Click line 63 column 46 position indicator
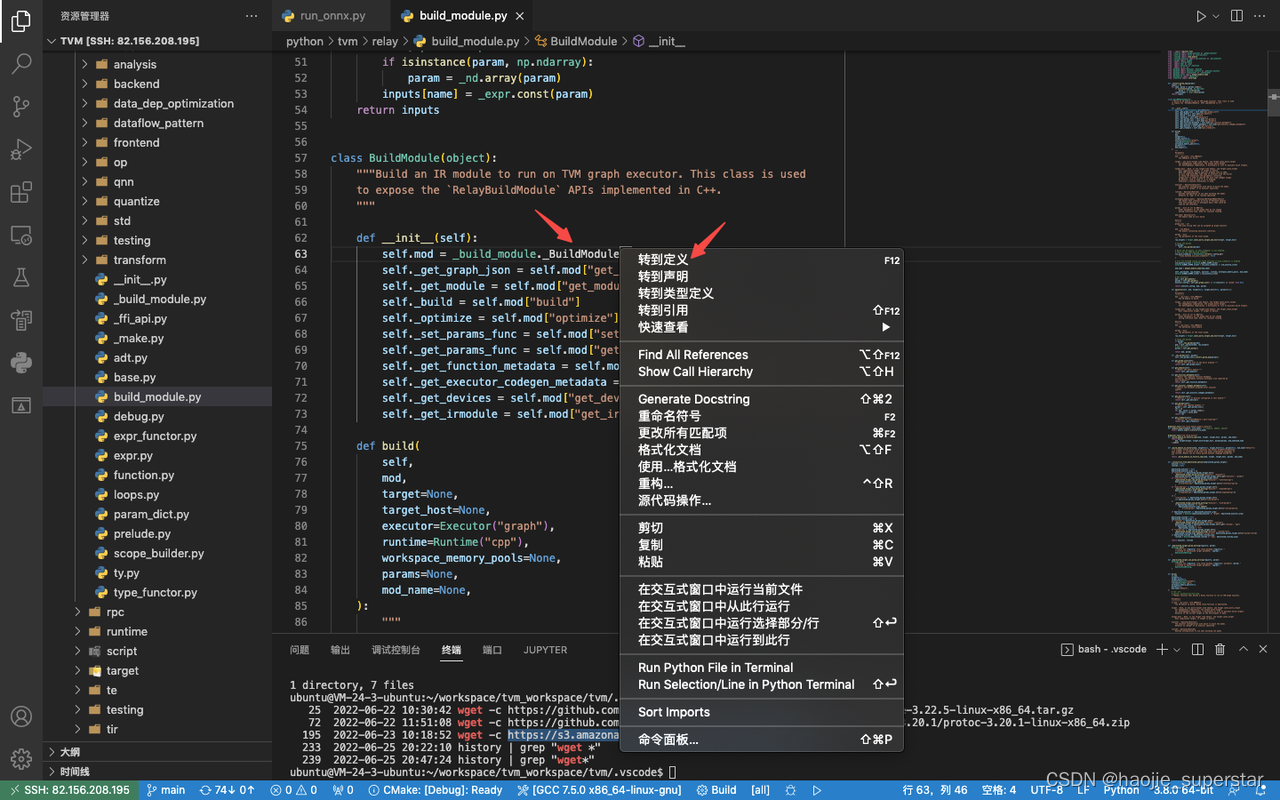 point(935,790)
